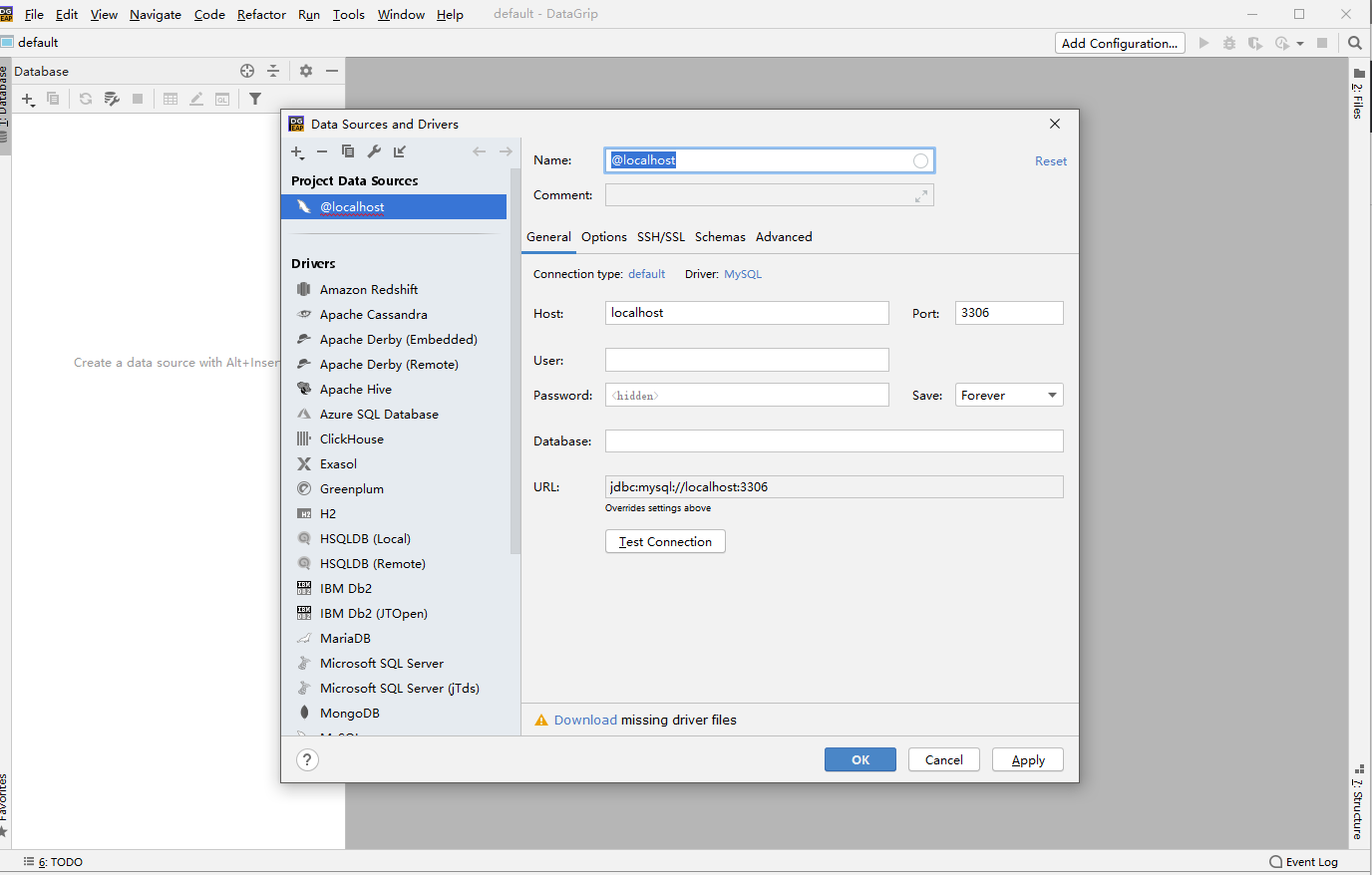Click the Search Everywhere magnifier icon
Image resolution: width=1372 pixels, height=875 pixels.
coord(1355,43)
